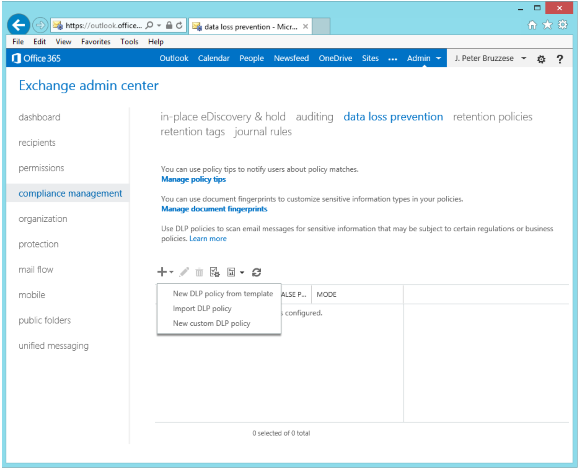Open the address bar dropdown arrow

(159, 25)
